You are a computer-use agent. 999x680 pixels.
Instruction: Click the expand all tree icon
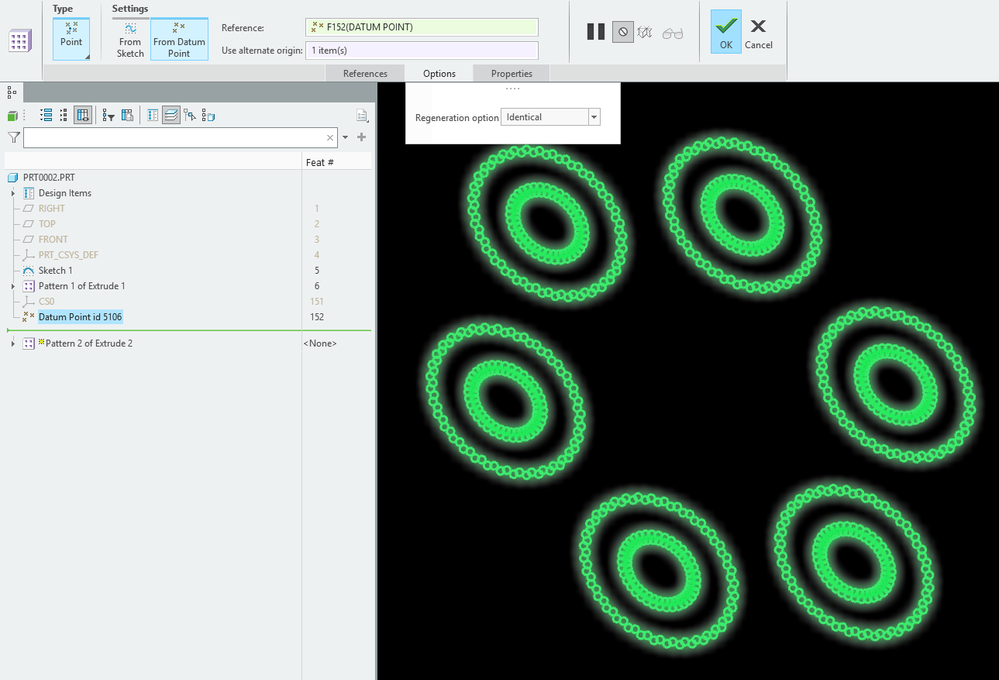(45, 115)
